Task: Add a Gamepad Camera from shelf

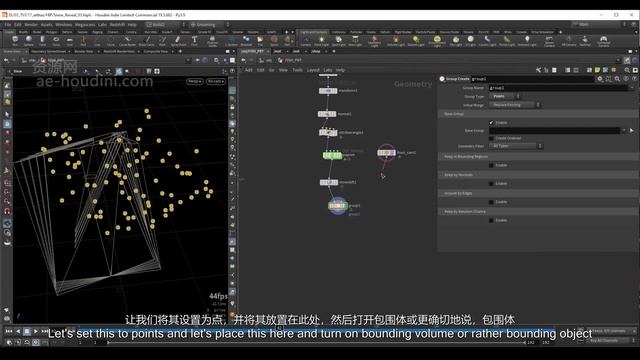Action: (x=603, y=41)
